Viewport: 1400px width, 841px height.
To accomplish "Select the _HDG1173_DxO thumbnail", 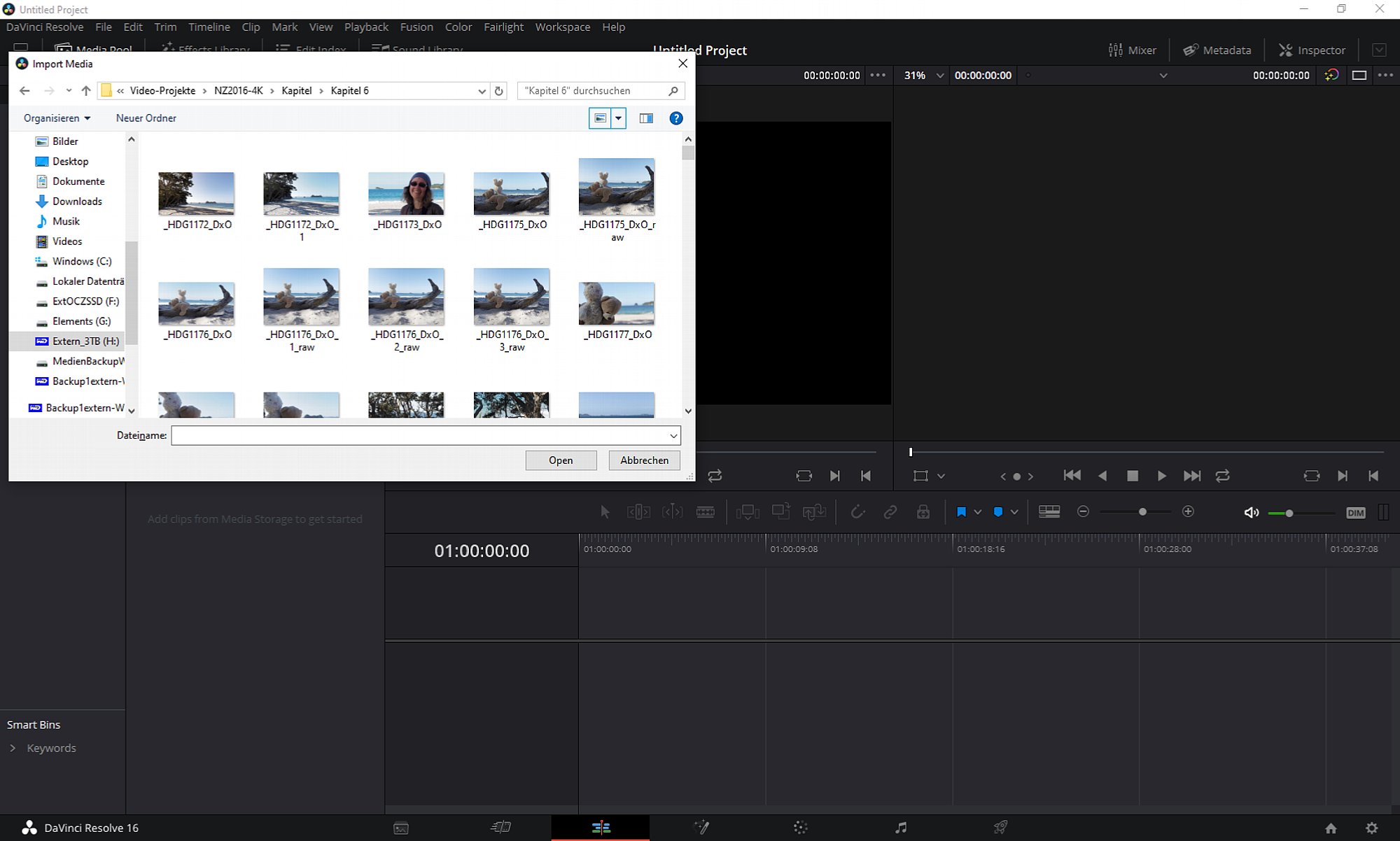I will pyautogui.click(x=407, y=200).
